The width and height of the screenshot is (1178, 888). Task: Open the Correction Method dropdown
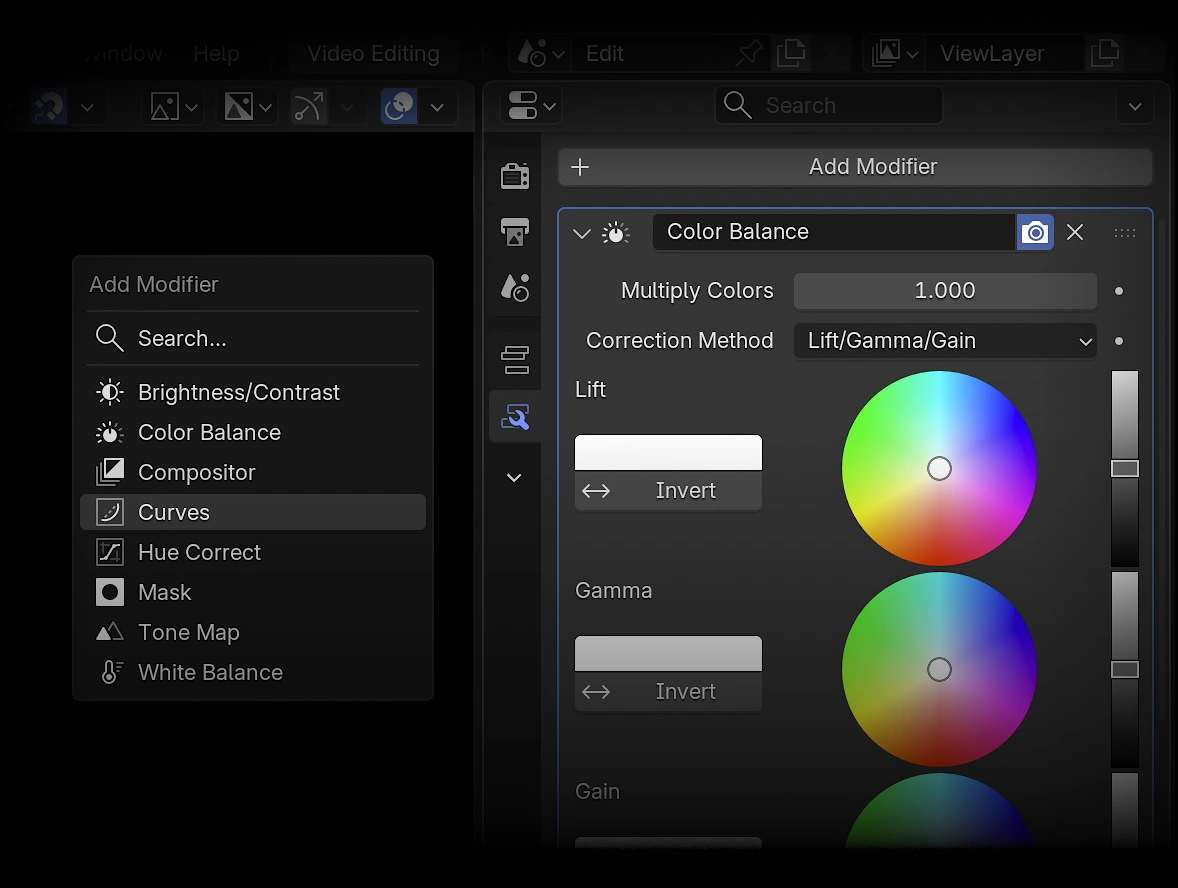(x=944, y=341)
